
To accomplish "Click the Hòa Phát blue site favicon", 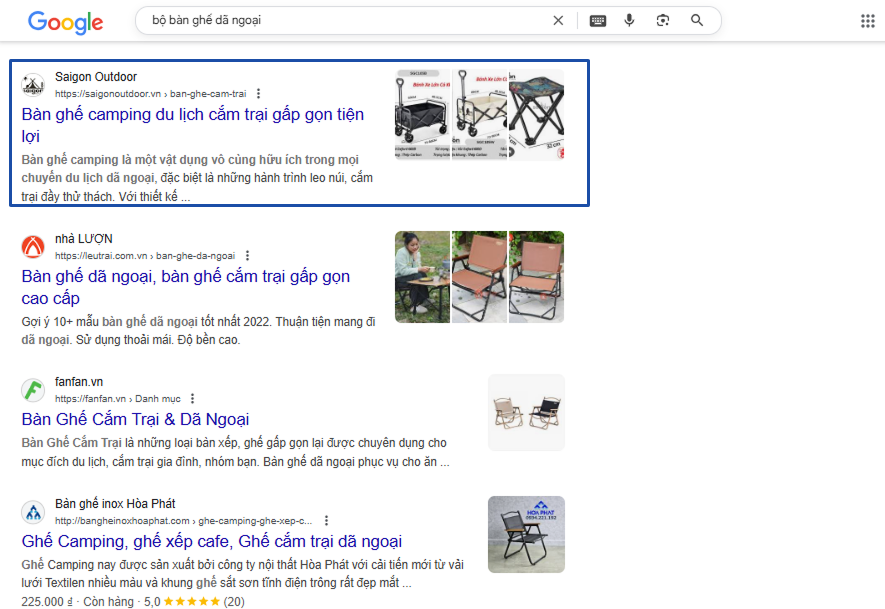I will pos(33,512).
